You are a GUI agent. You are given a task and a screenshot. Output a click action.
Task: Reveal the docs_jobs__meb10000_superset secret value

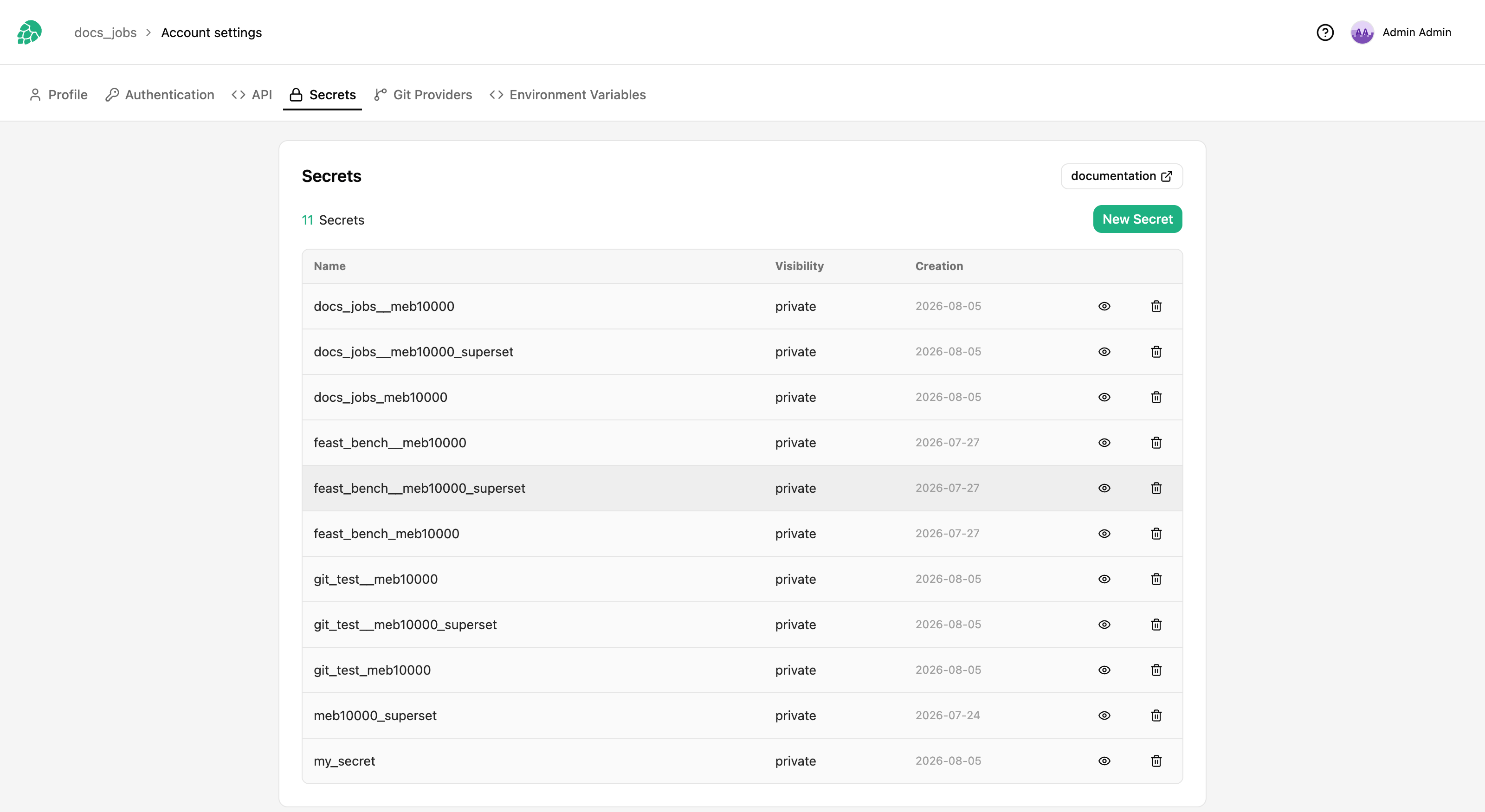point(1104,352)
